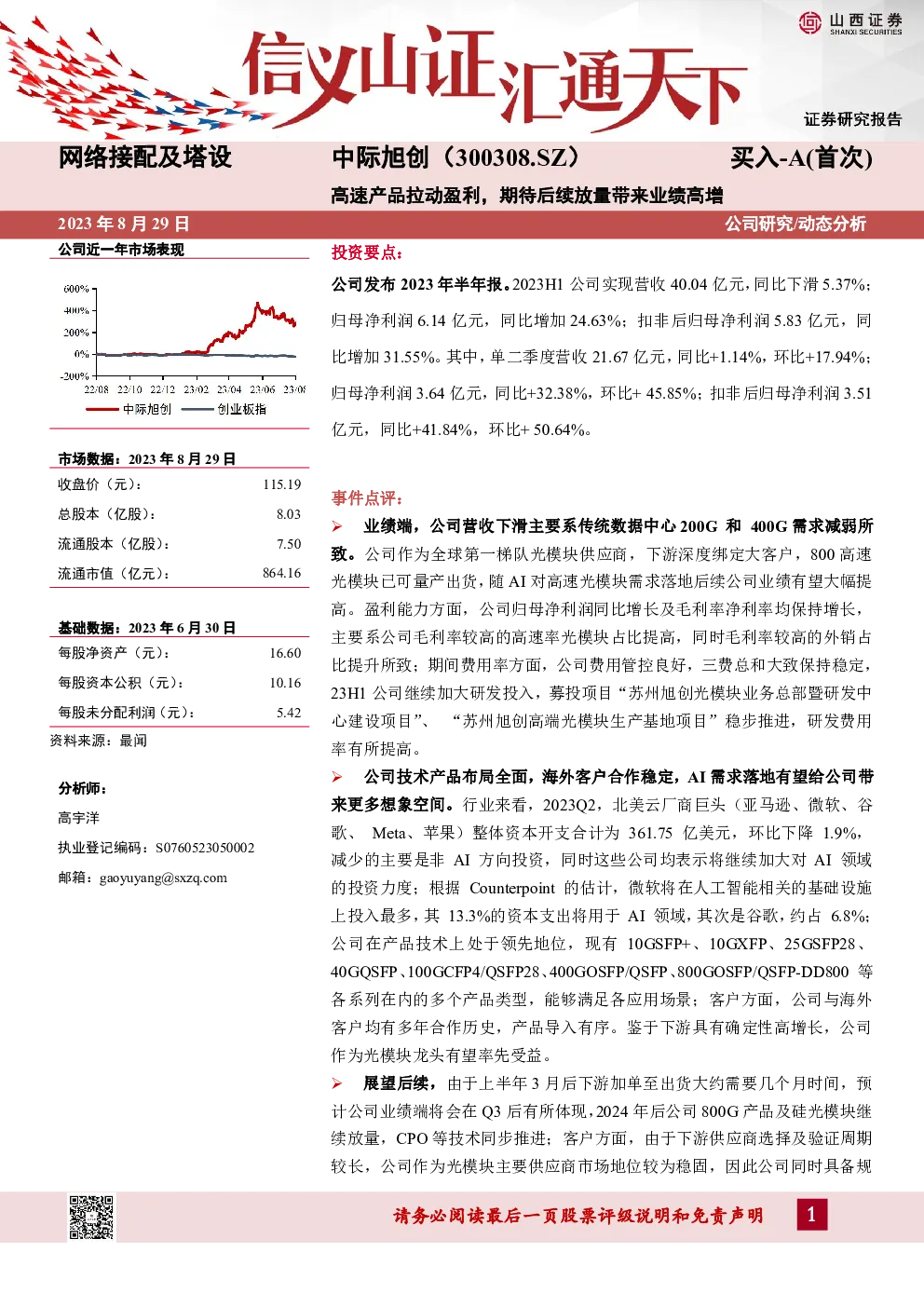Click the 资料来源：最闻 note
Image resolution: width=924 pixels, height=1307 pixels.
point(99,741)
